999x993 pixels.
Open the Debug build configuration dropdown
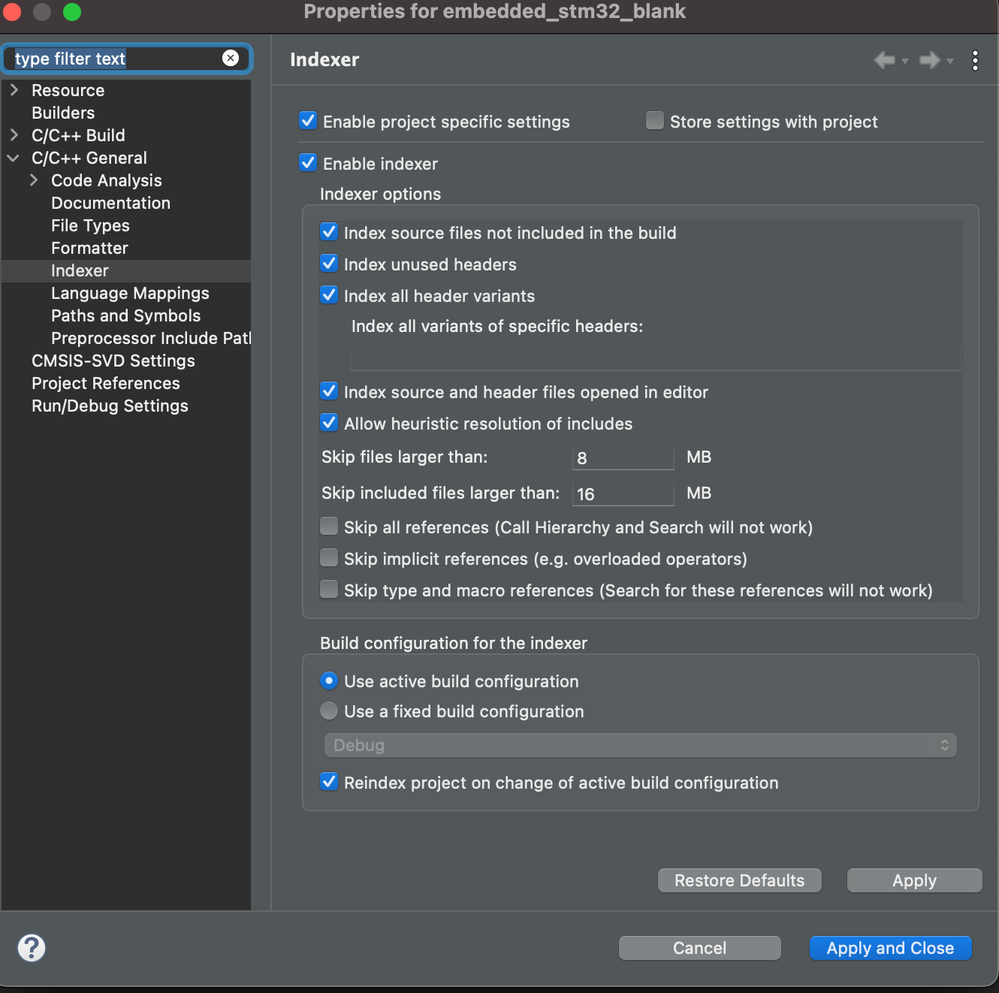640,745
